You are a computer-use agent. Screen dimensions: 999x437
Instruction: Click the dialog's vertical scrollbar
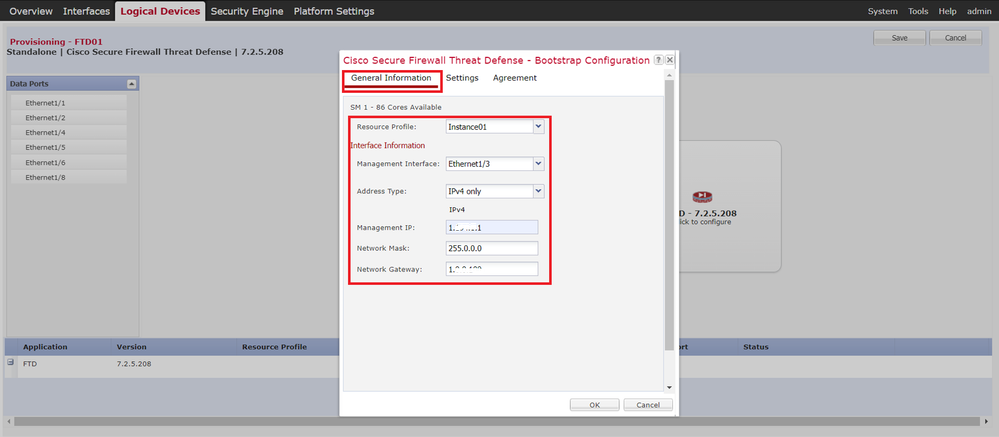tap(669, 215)
